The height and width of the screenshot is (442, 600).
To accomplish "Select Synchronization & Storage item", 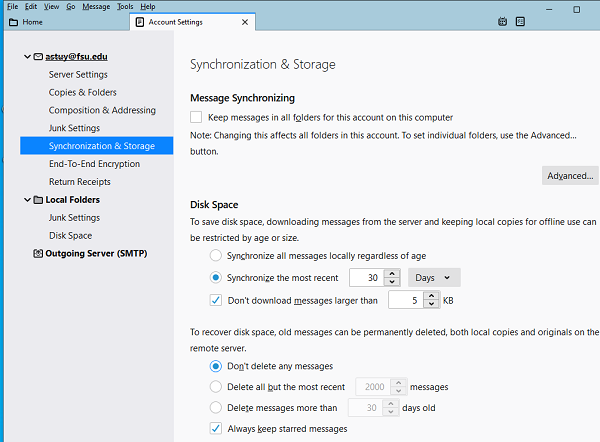I will [x=96, y=146].
